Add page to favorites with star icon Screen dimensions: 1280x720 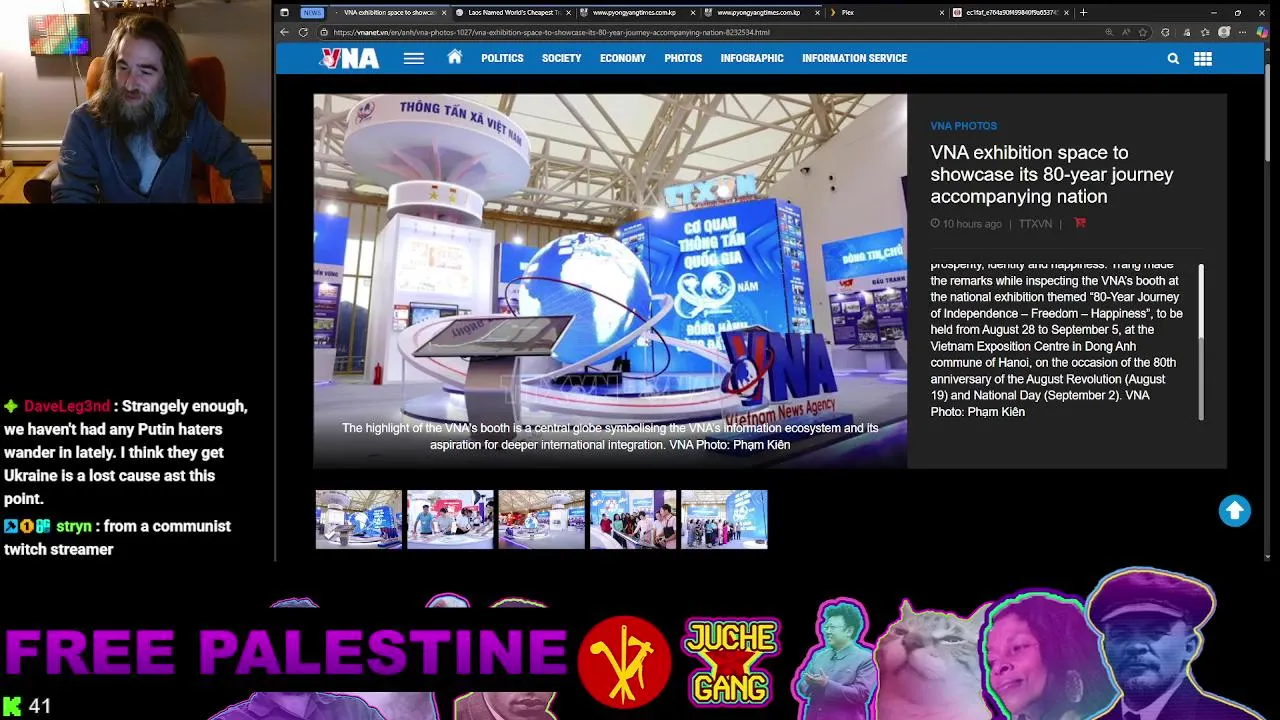[x=1143, y=32]
